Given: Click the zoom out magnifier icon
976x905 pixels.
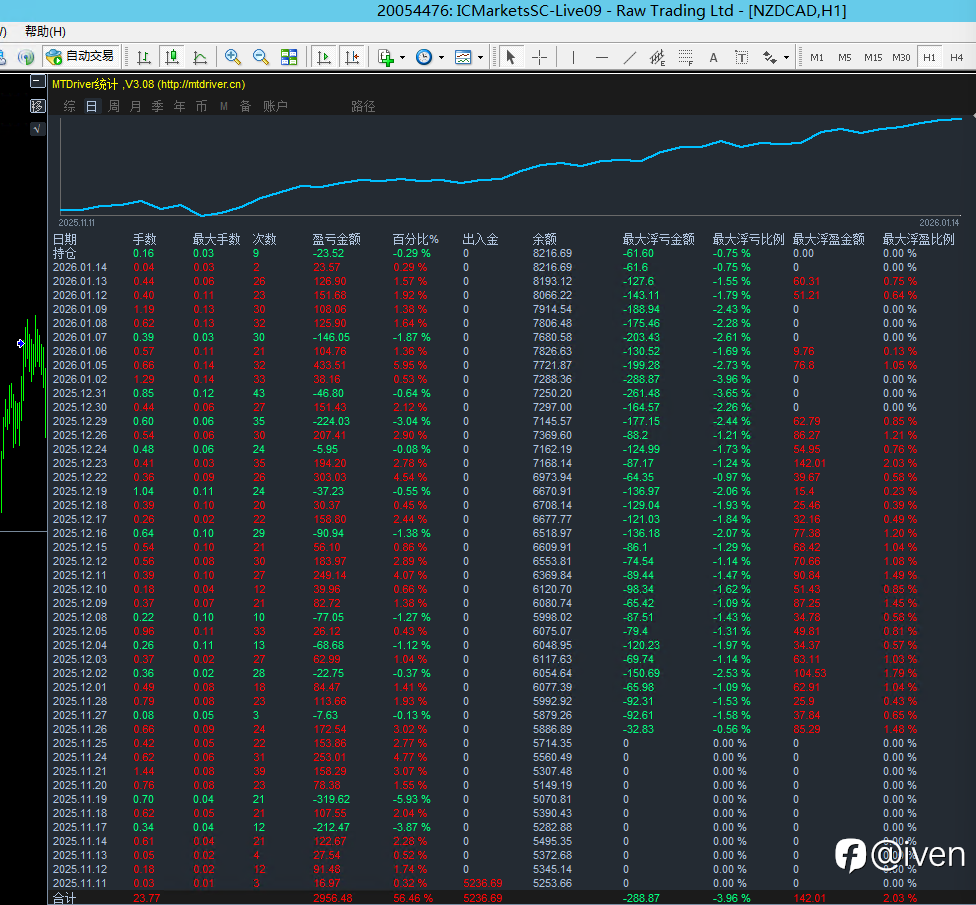Looking at the screenshot, I should point(261,57).
